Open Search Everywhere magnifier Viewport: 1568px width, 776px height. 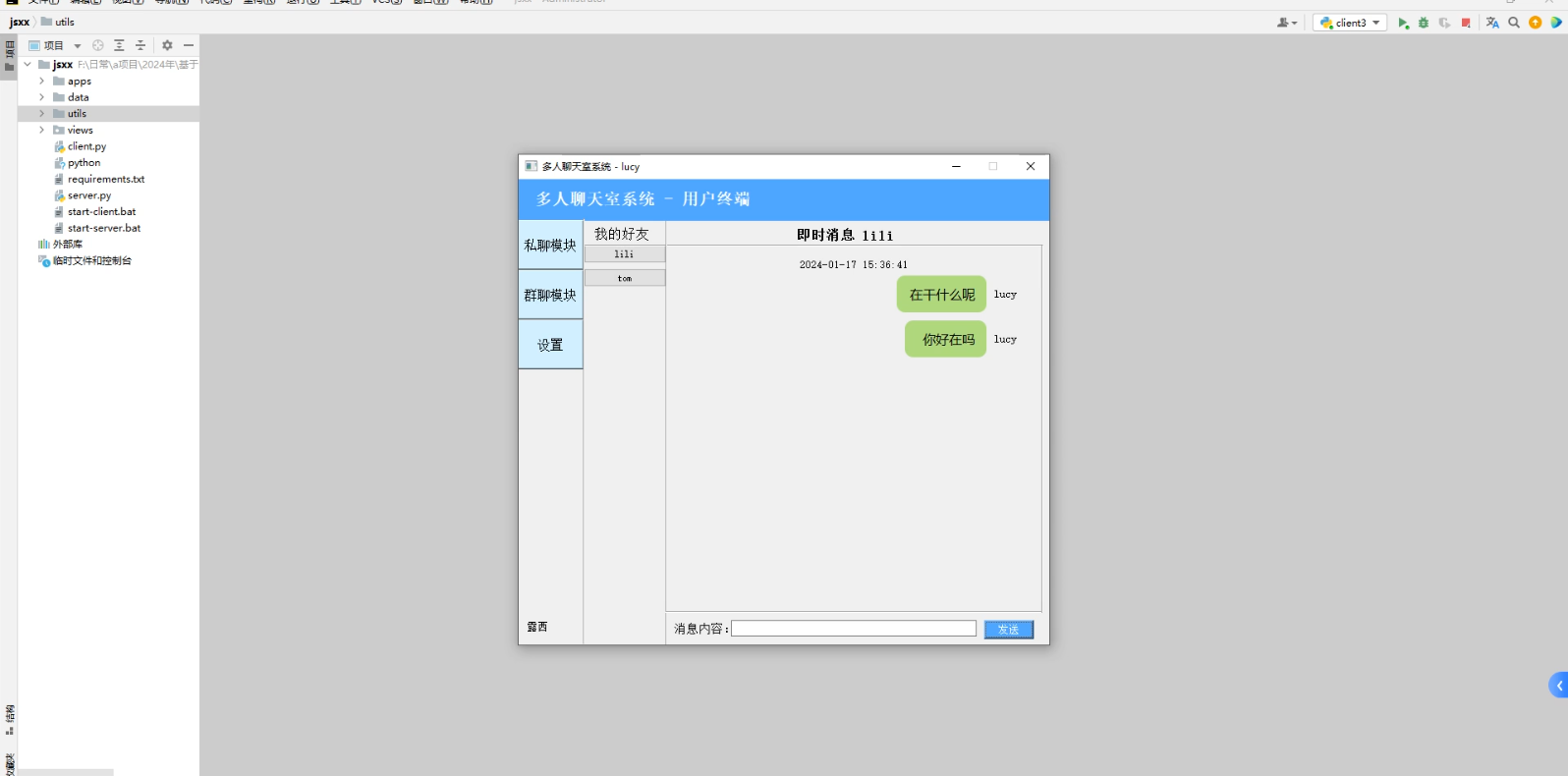pos(1514,23)
